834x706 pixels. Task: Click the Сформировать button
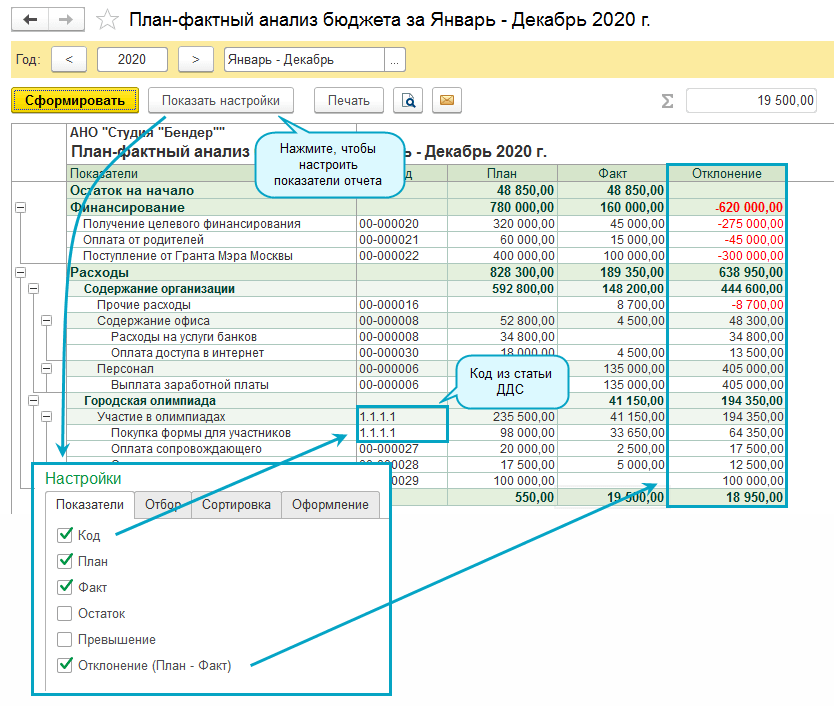tap(74, 100)
